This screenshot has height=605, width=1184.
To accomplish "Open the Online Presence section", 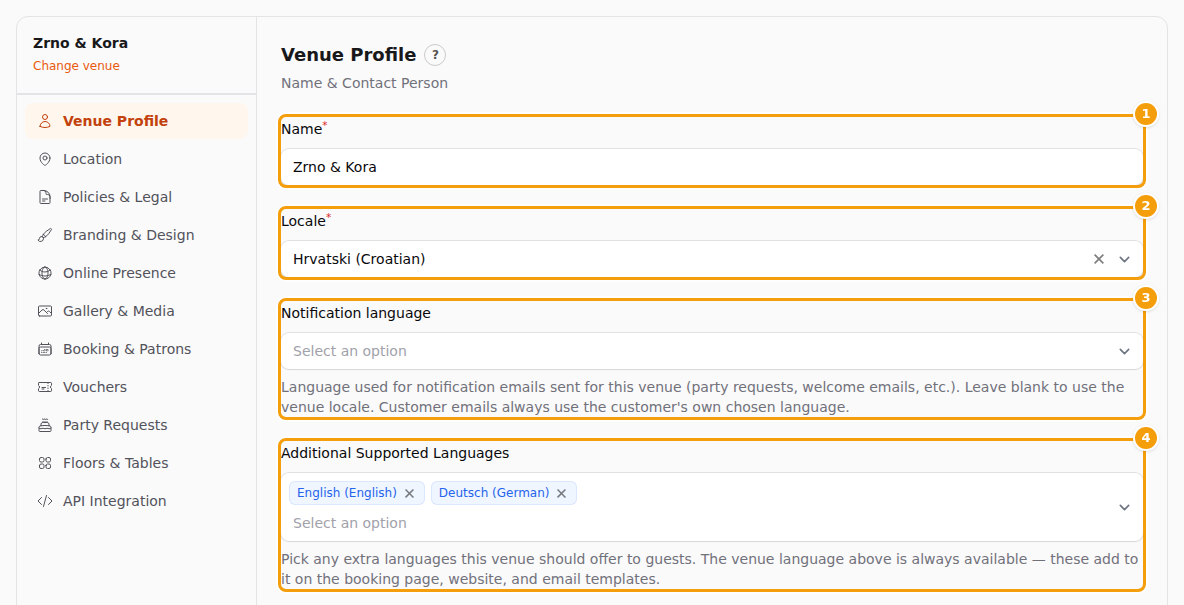I will tap(137, 273).
